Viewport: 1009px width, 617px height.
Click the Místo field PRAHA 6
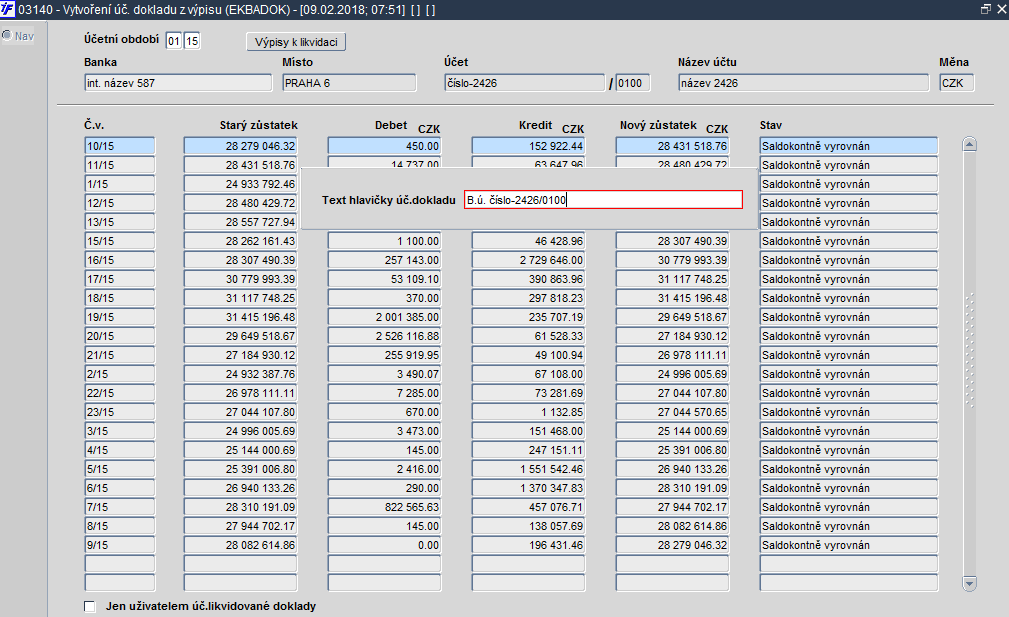[x=349, y=83]
